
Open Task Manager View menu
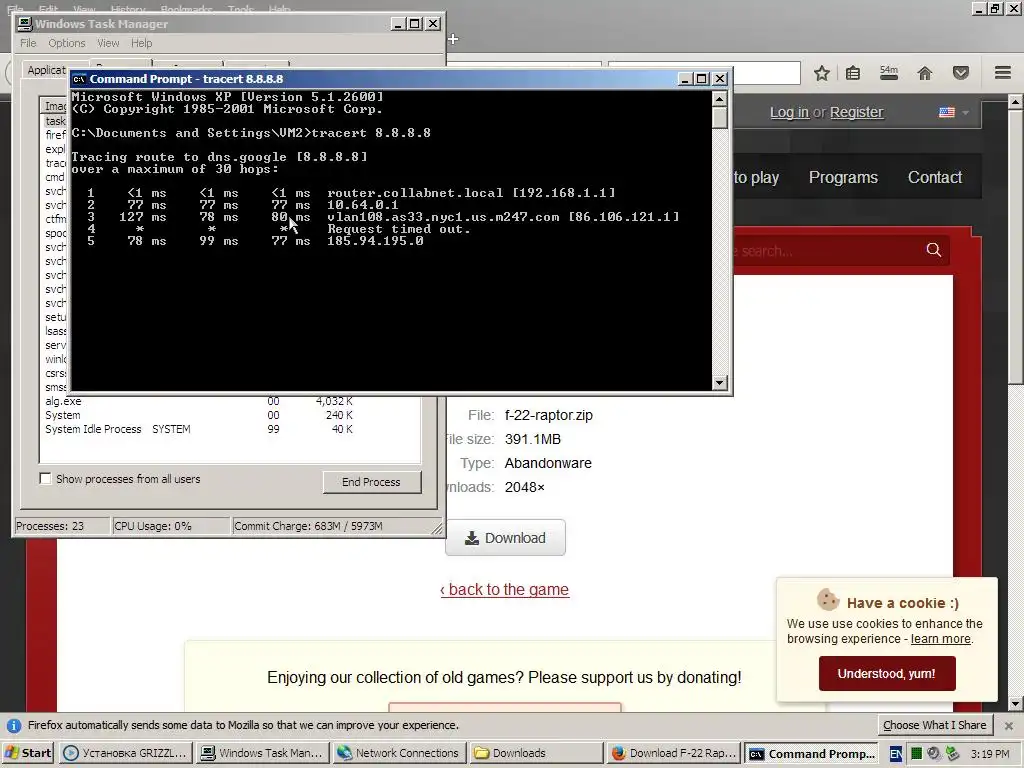pos(108,43)
